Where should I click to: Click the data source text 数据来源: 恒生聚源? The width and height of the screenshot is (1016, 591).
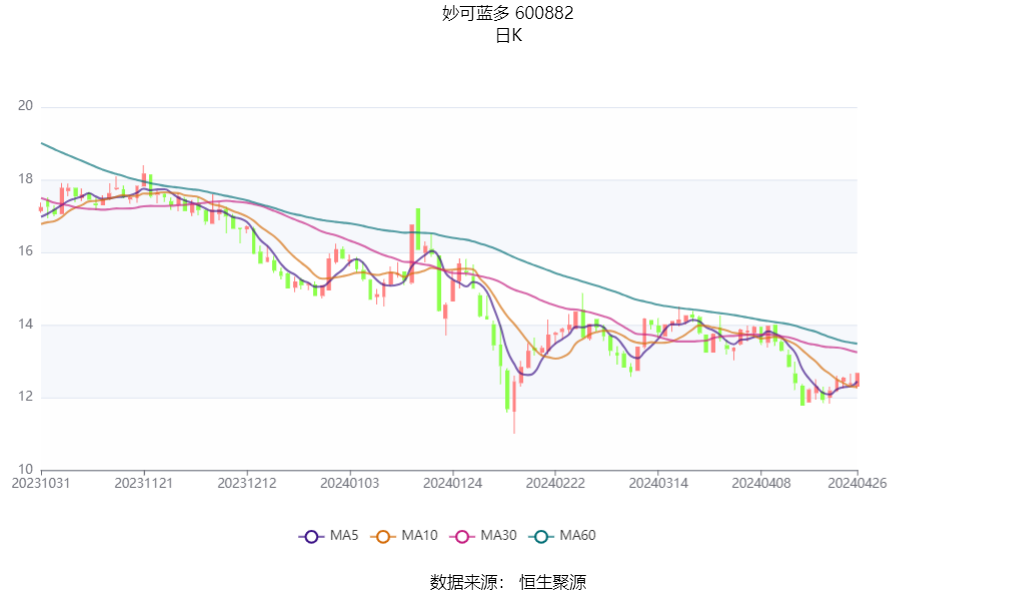[508, 582]
